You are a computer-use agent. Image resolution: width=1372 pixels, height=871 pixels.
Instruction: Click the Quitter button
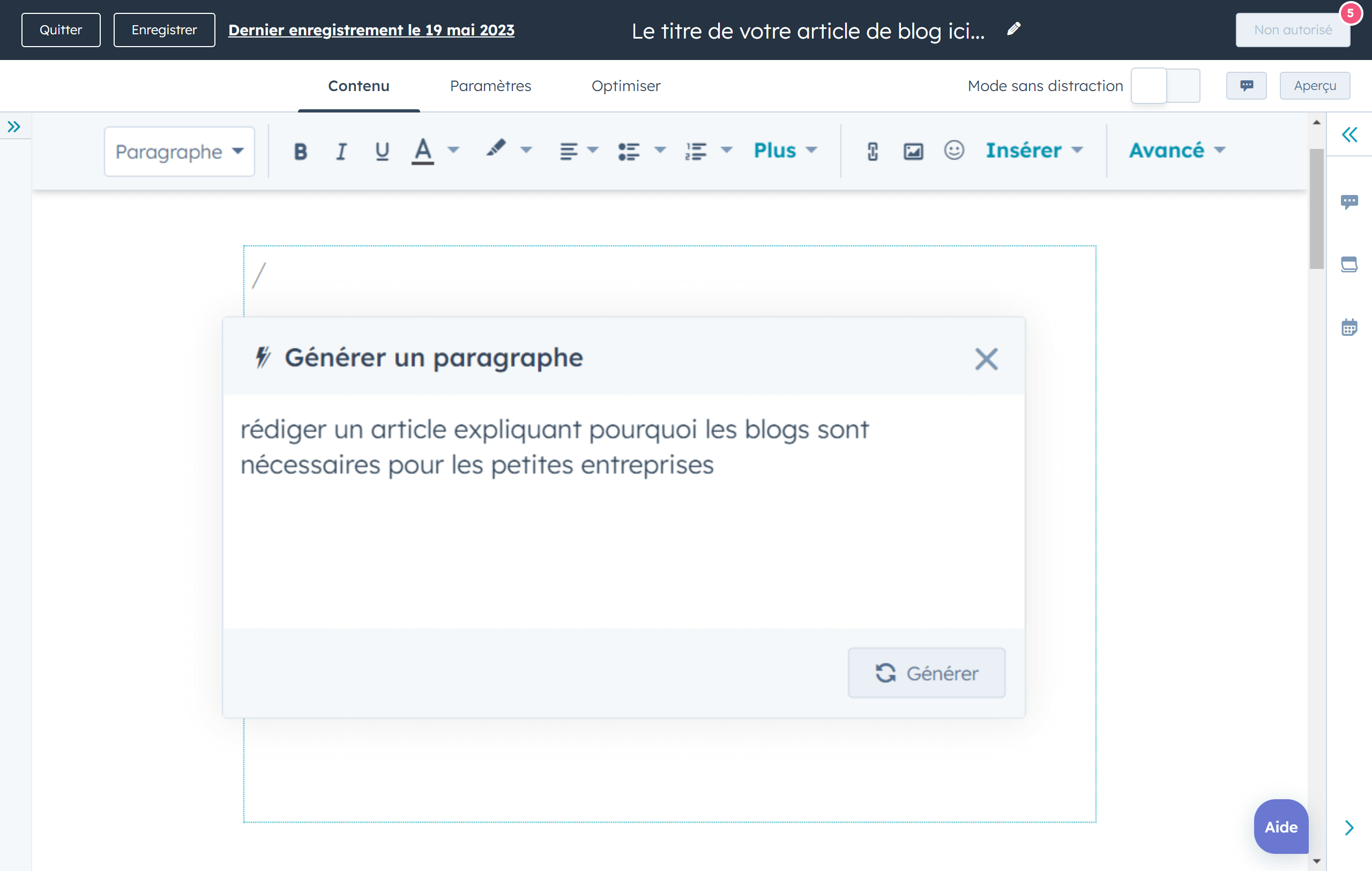pyautogui.click(x=61, y=29)
